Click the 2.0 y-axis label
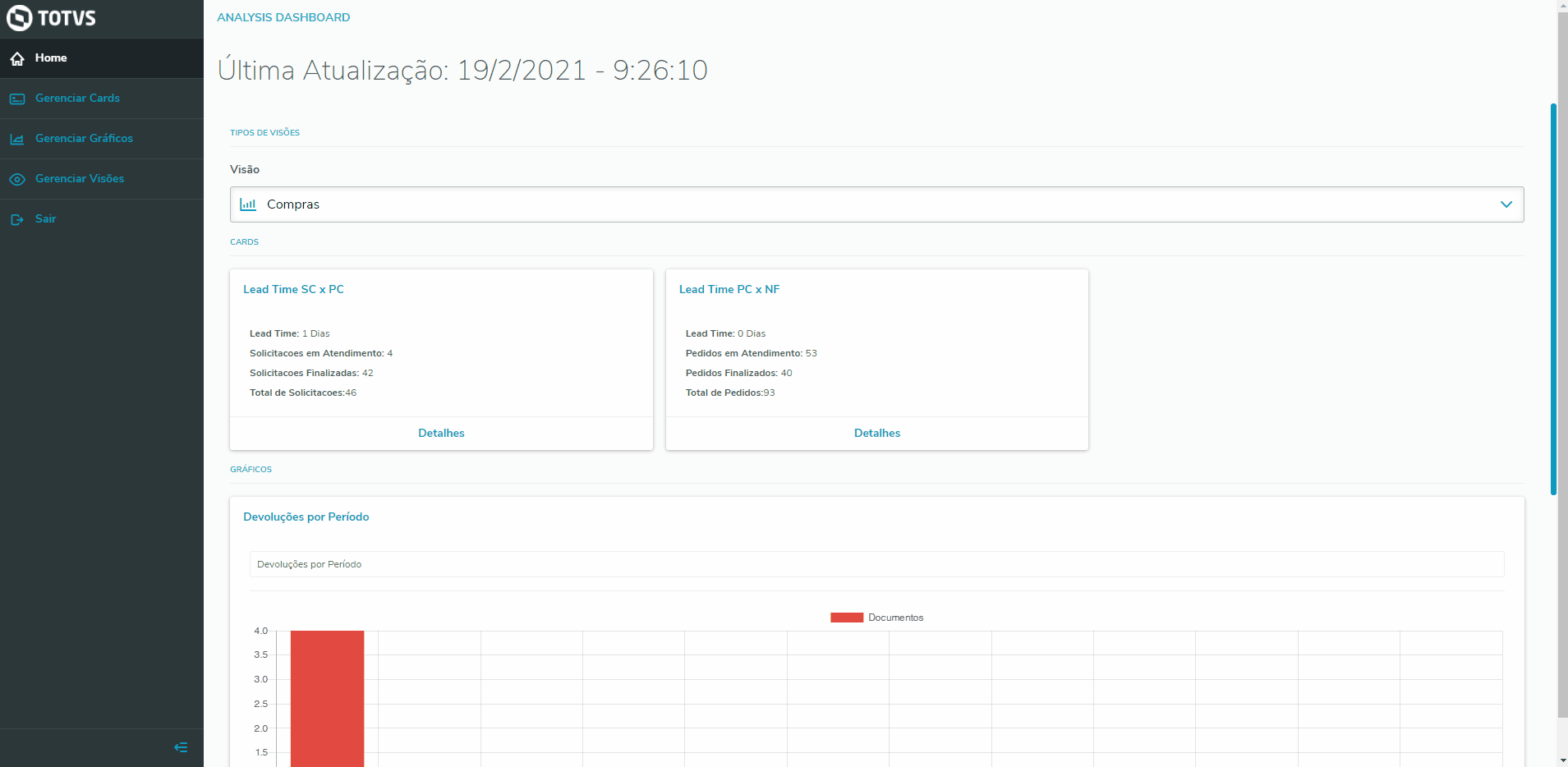The height and width of the screenshot is (767, 1568). [x=260, y=728]
